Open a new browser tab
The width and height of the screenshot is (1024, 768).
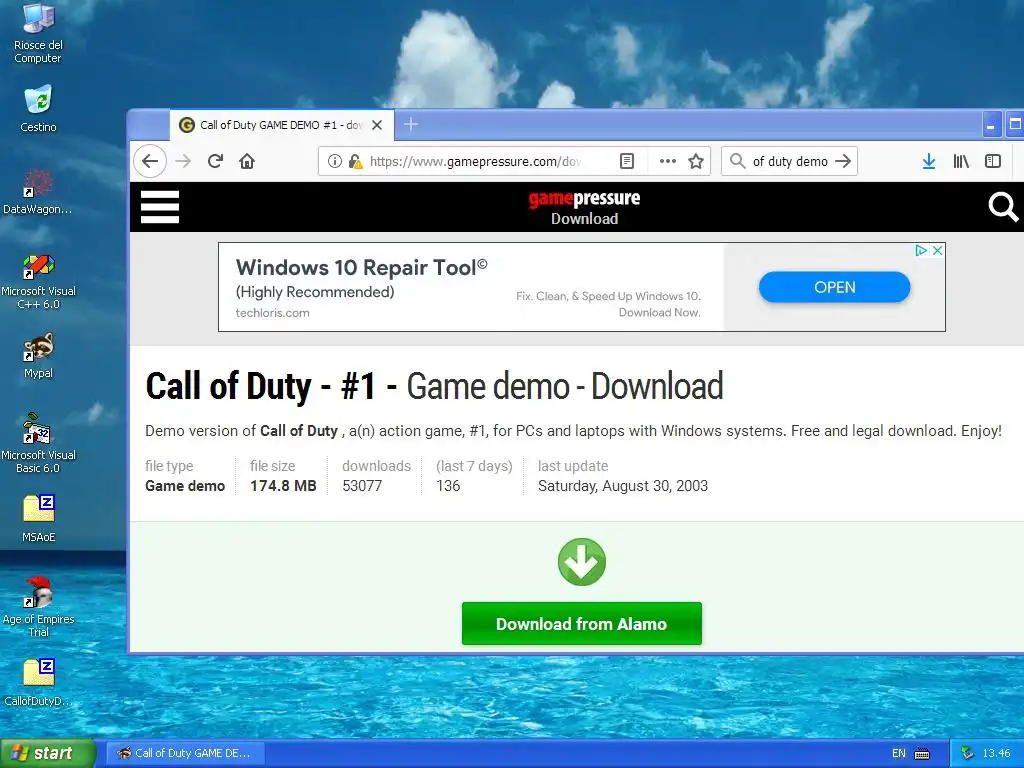pyautogui.click(x=411, y=124)
